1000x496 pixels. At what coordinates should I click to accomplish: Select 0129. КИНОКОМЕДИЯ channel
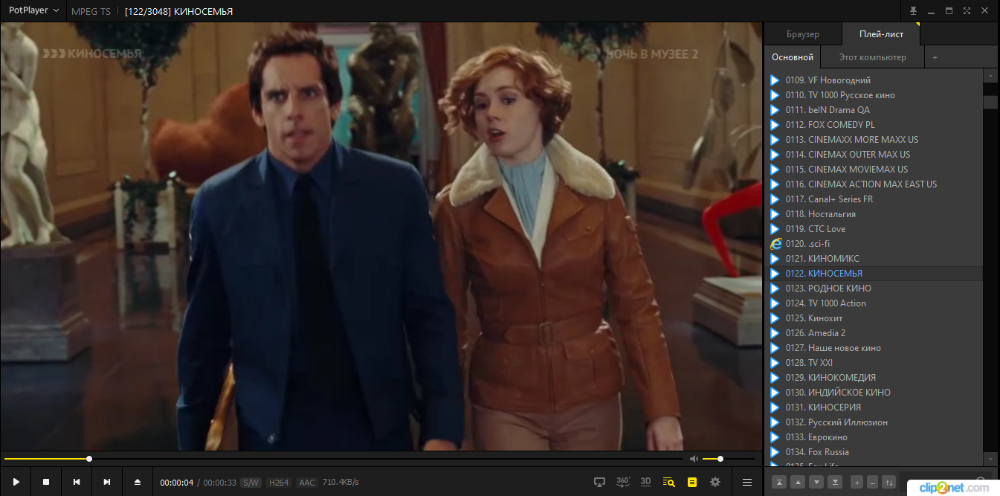(x=873, y=377)
